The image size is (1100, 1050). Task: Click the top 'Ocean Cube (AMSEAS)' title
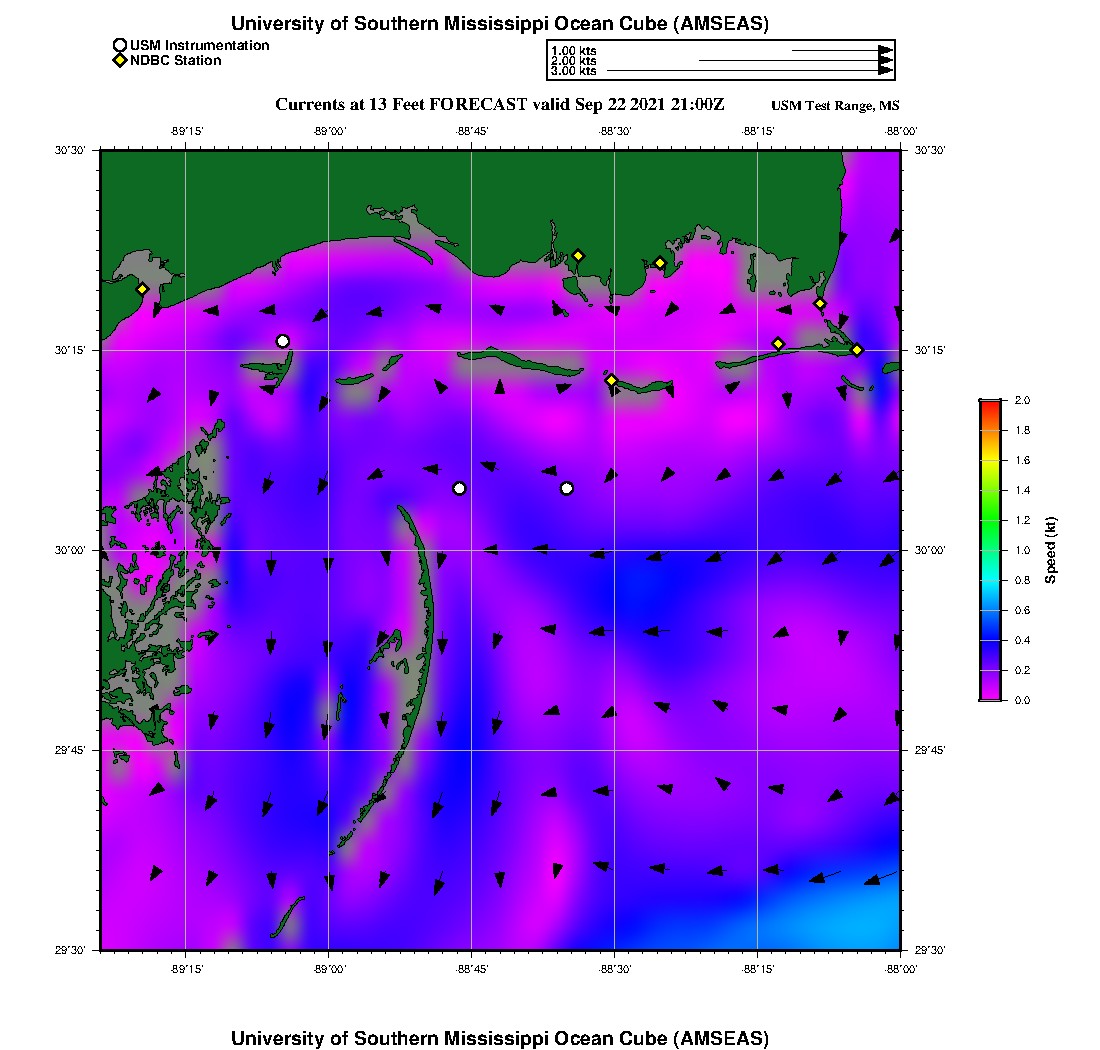click(x=500, y=23)
